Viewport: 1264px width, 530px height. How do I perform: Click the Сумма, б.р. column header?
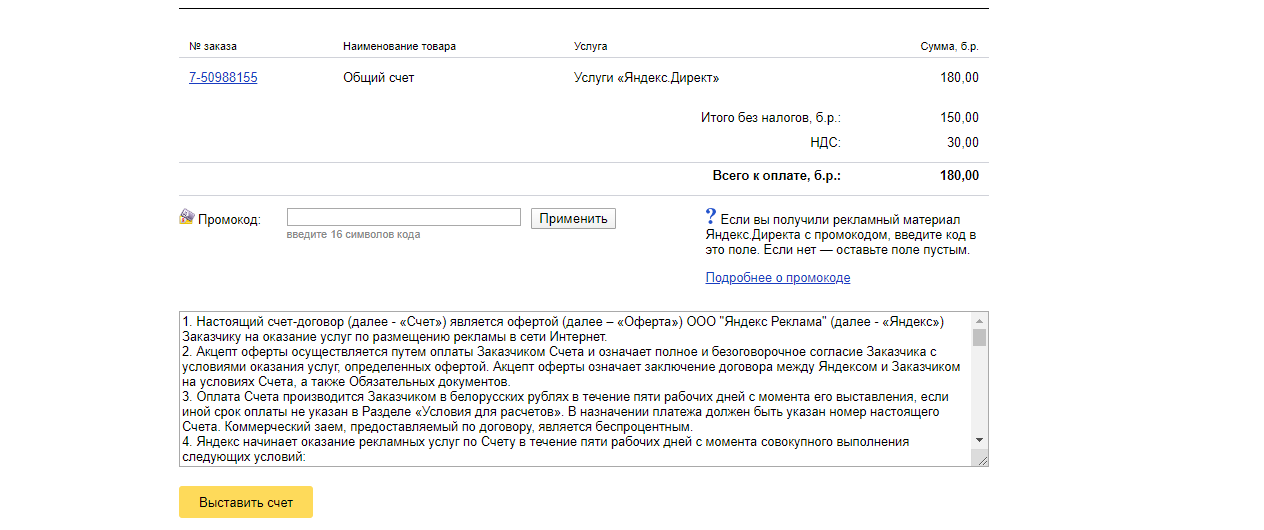(949, 46)
